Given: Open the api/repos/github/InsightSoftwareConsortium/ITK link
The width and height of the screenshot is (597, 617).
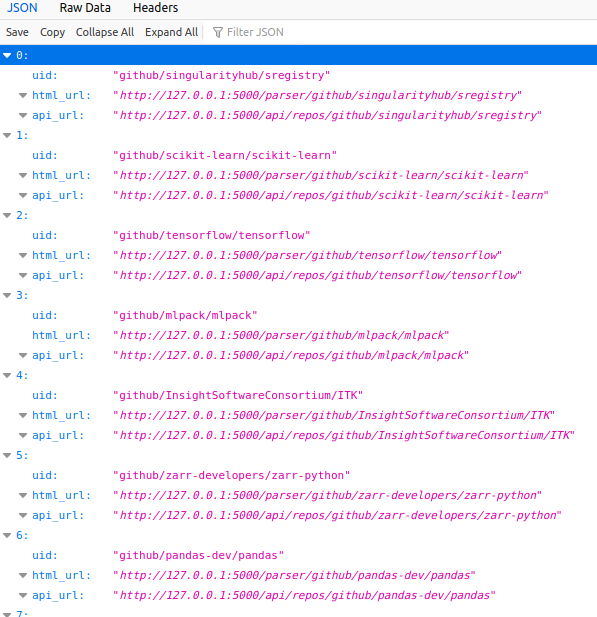Looking at the screenshot, I should pos(344,435).
